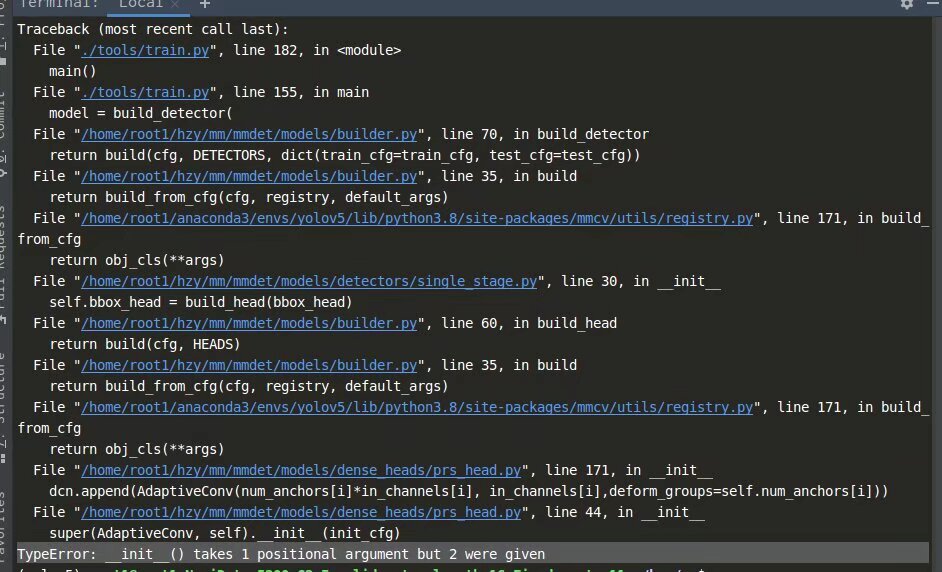Image resolution: width=942 pixels, height=572 pixels.
Task: Open ./tools/train.py link at line 155
Action: [x=145, y=93]
